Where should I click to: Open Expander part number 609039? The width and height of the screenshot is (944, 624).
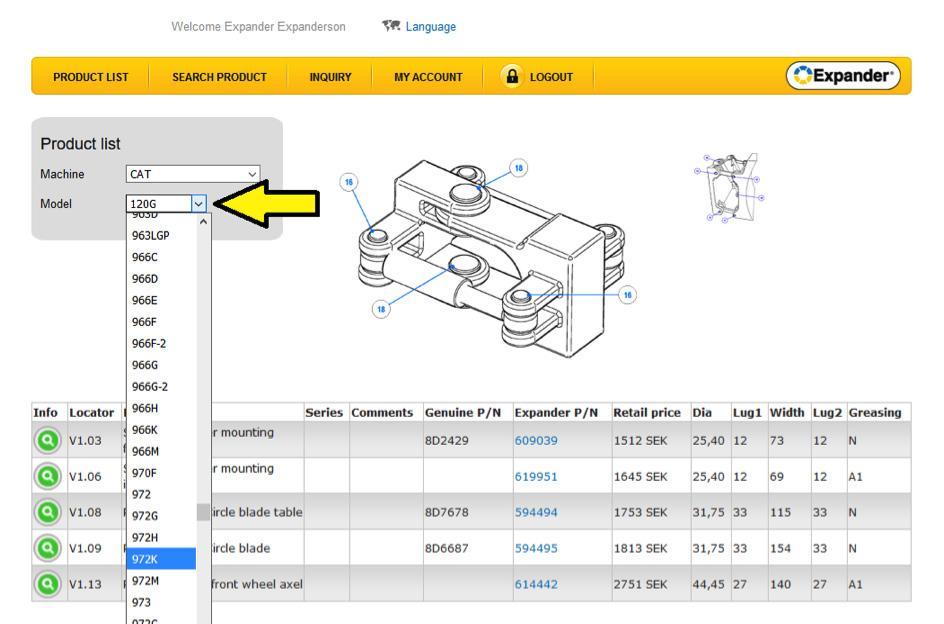coord(536,440)
